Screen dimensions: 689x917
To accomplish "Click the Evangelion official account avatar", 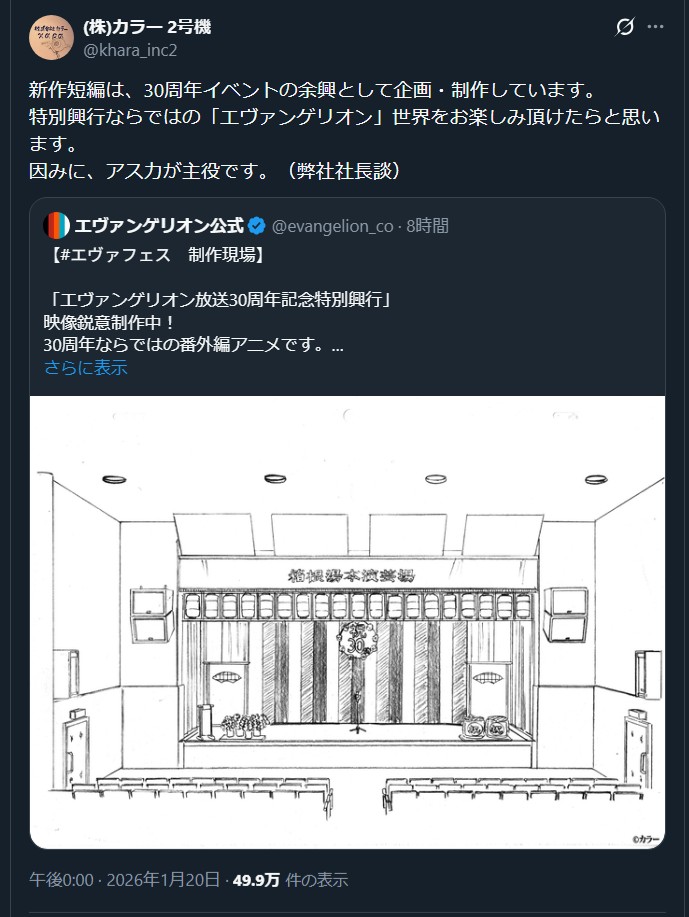I will coord(57,226).
